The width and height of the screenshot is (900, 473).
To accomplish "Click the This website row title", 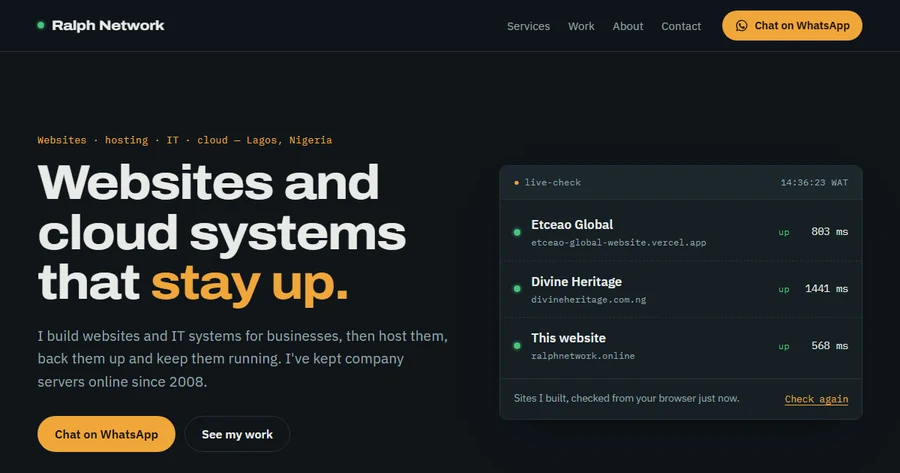I will [x=568, y=338].
